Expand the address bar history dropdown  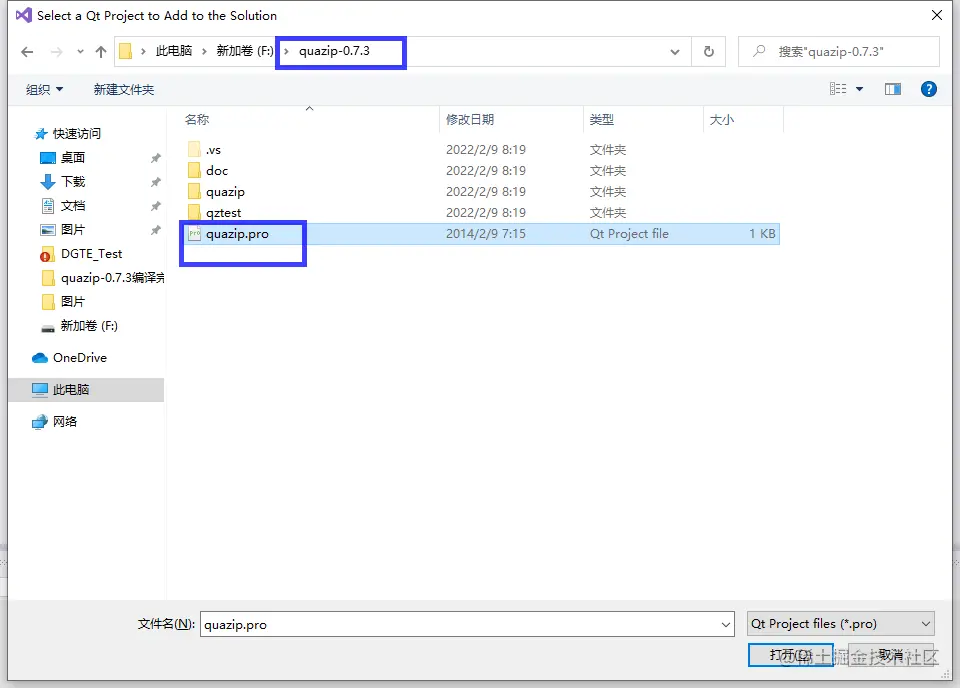tap(675, 52)
